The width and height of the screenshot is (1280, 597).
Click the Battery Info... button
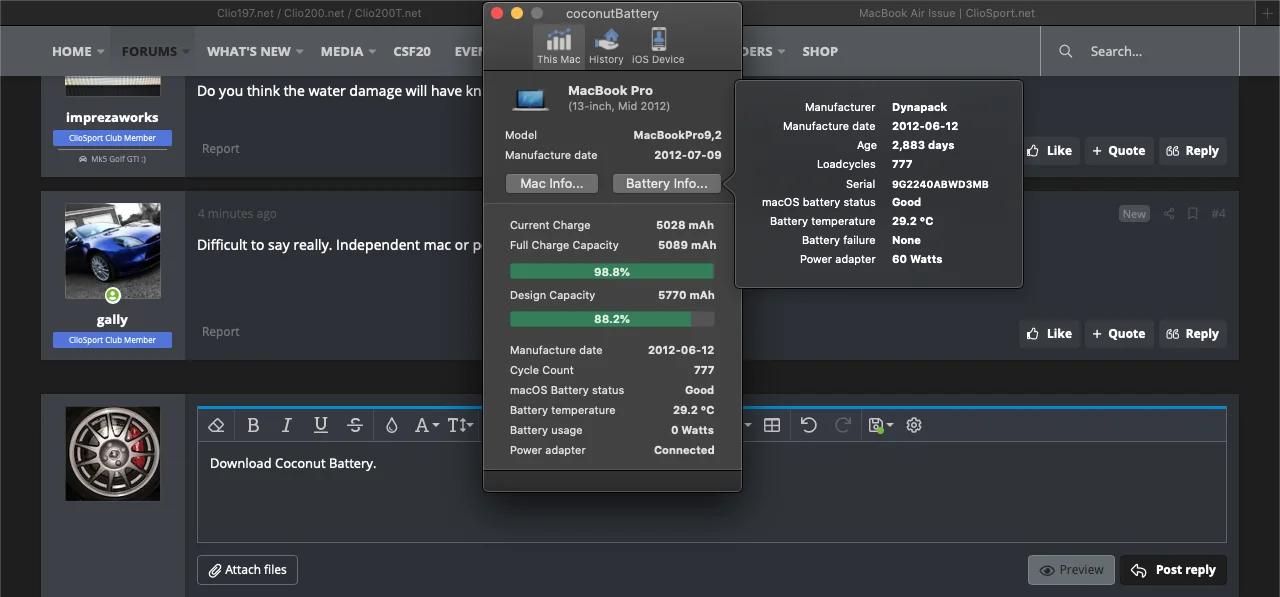click(667, 183)
